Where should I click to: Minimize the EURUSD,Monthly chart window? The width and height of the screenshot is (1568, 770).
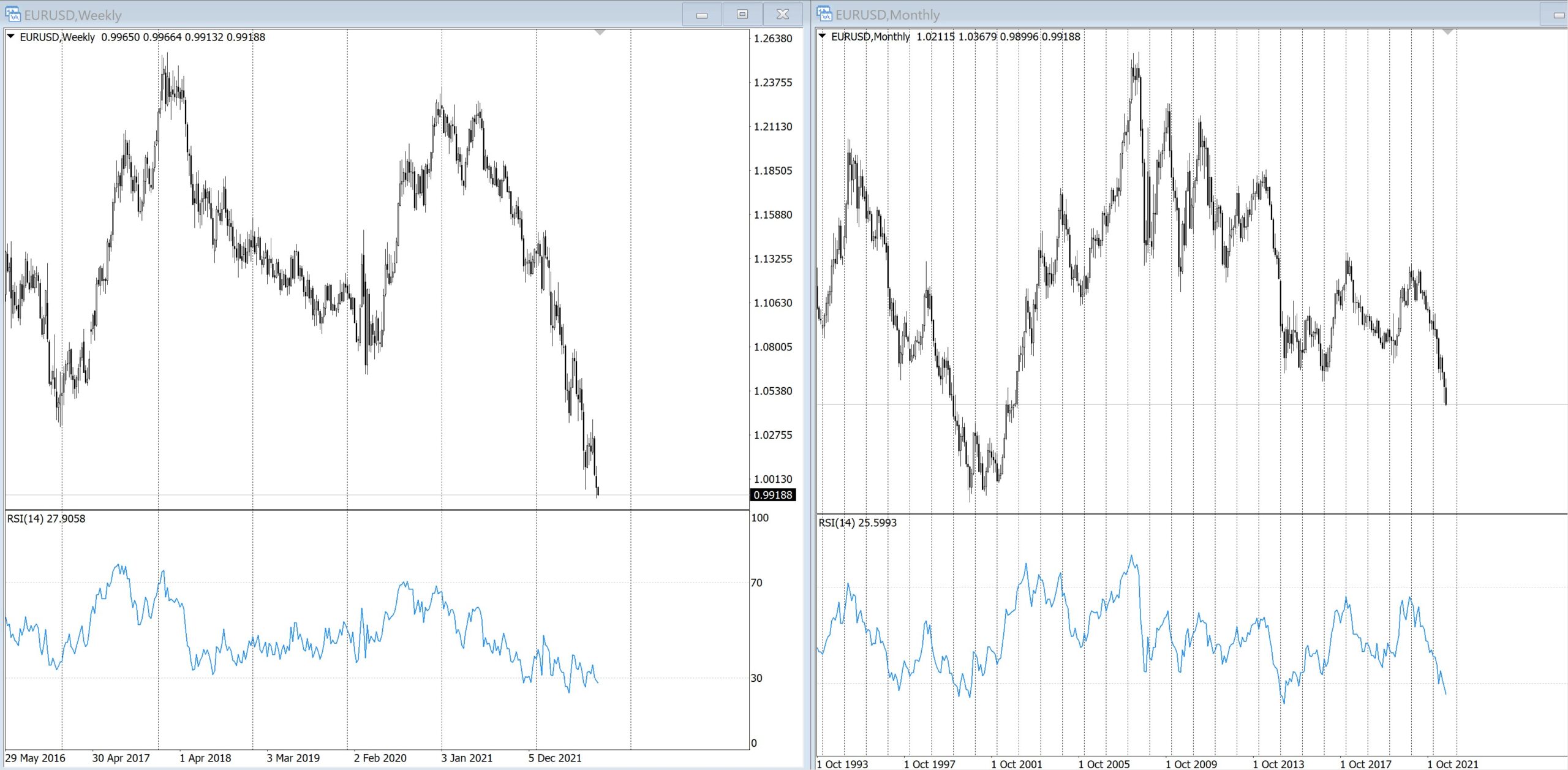pos(1559,15)
